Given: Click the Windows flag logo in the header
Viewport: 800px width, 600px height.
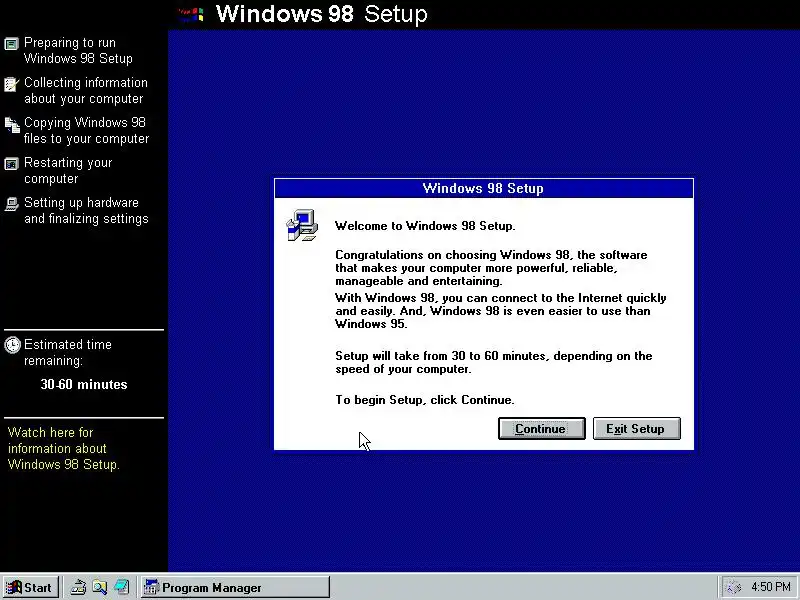Looking at the screenshot, I should click(192, 14).
